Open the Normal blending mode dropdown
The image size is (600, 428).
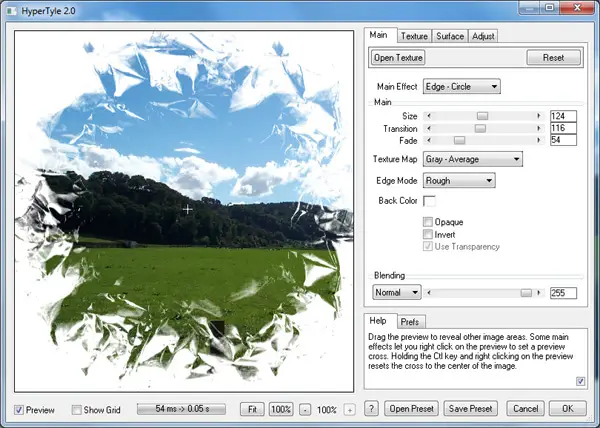coord(397,292)
